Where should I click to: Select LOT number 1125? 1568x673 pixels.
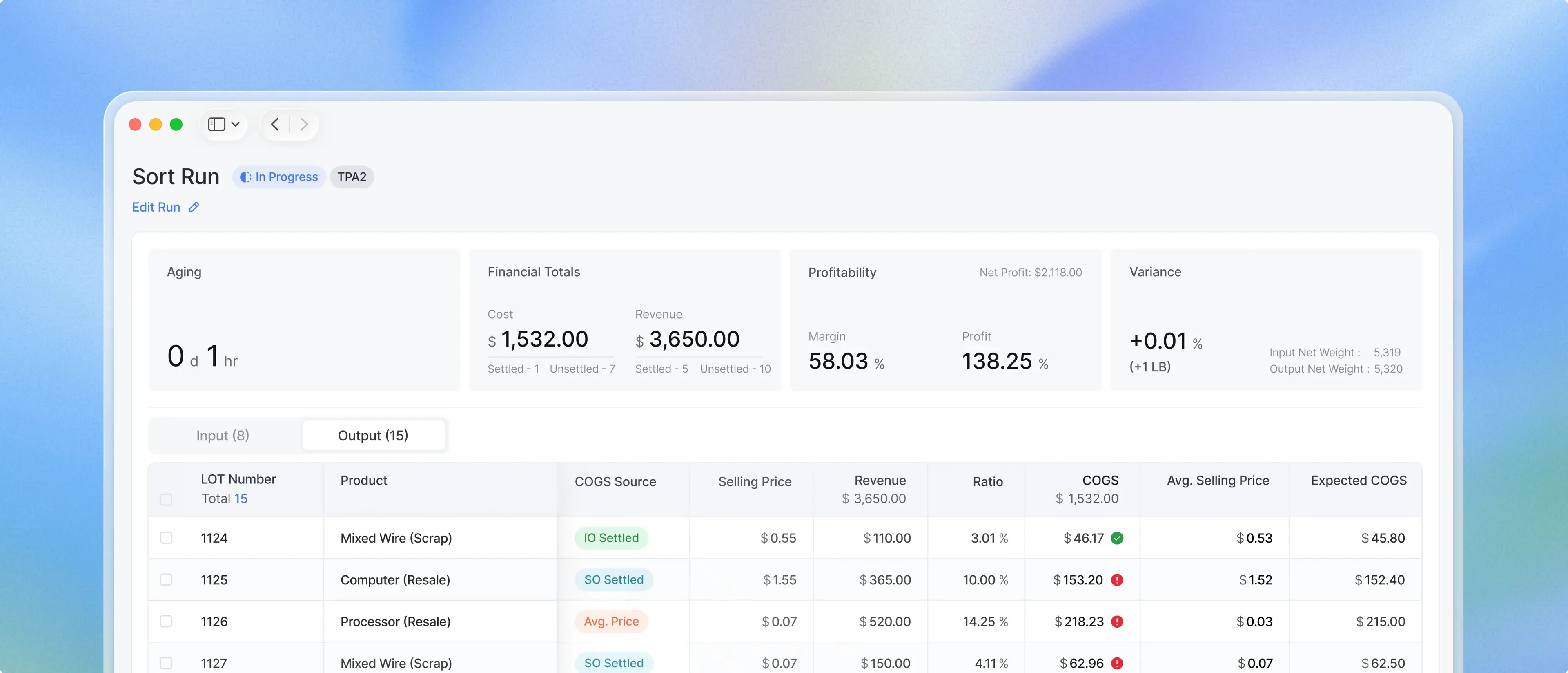[x=214, y=580]
